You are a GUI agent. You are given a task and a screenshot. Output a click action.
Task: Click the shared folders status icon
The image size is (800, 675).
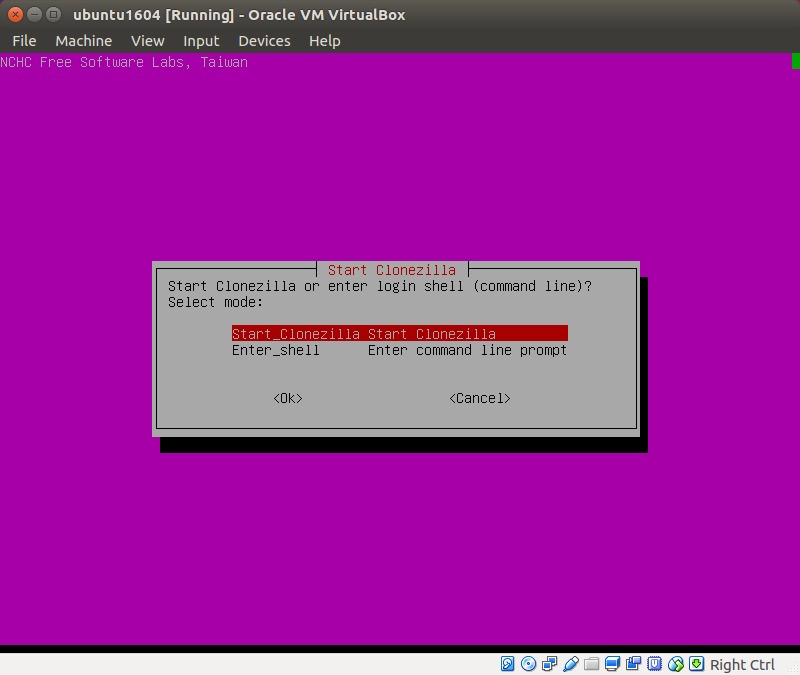pyautogui.click(x=592, y=664)
